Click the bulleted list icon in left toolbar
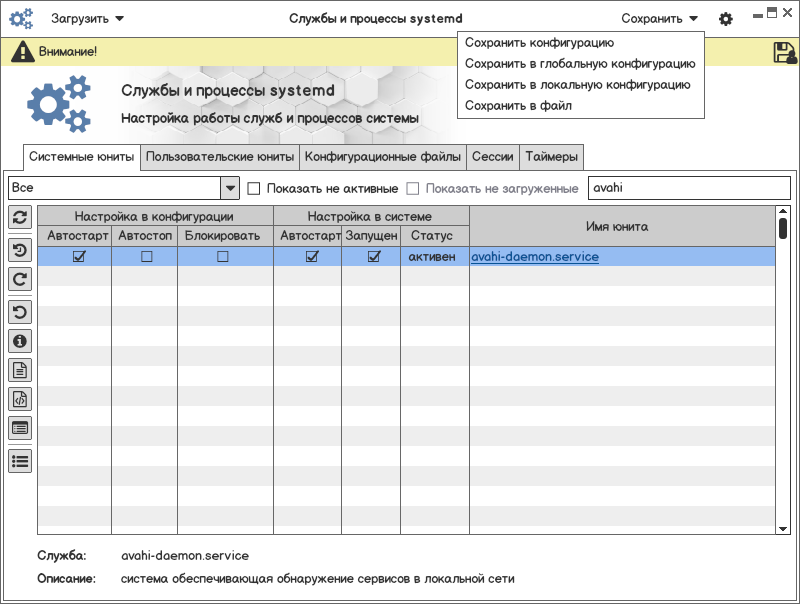The image size is (800, 604). pyautogui.click(x=20, y=460)
